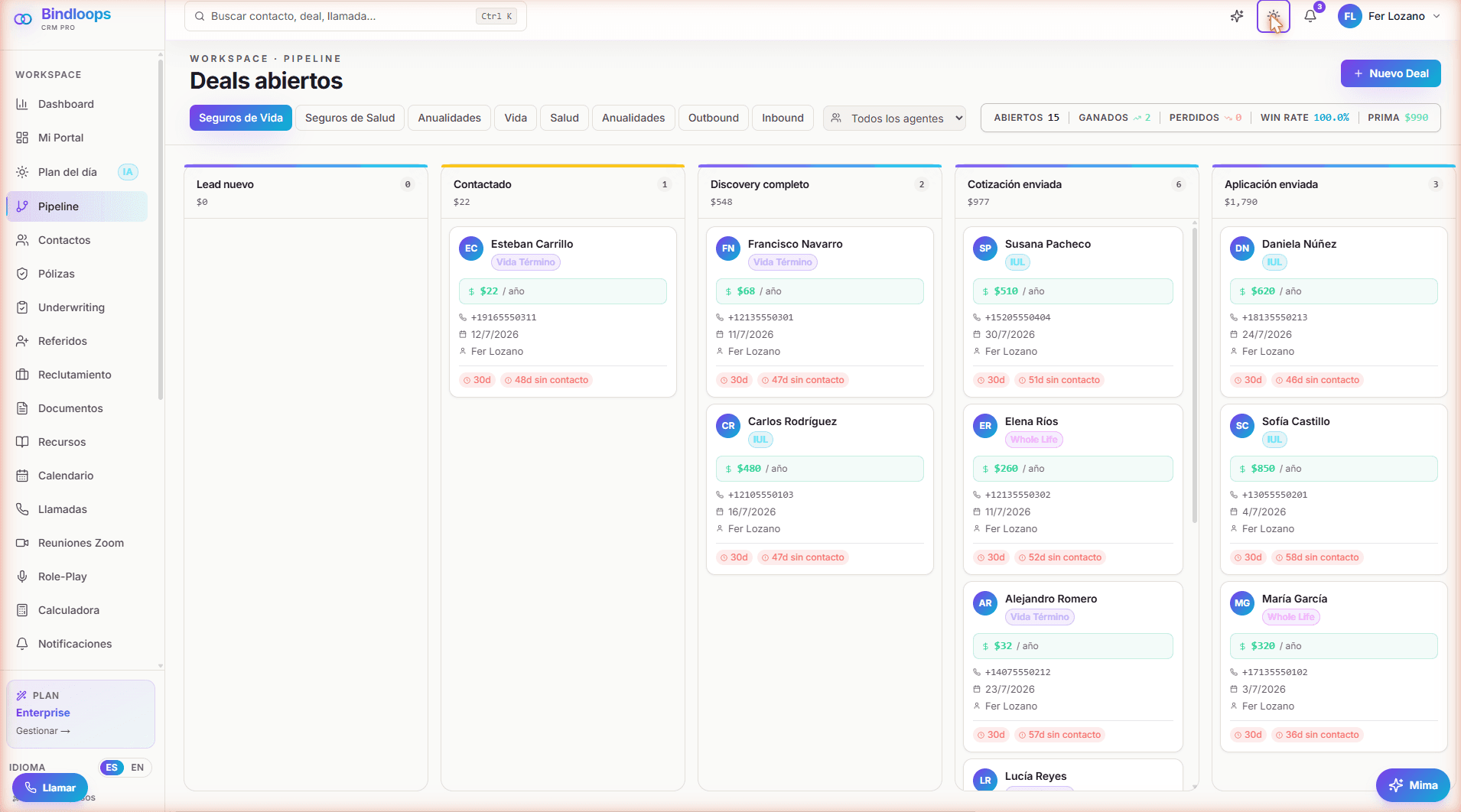Switch language to ES
This screenshot has height=812, width=1461.
coord(112,768)
